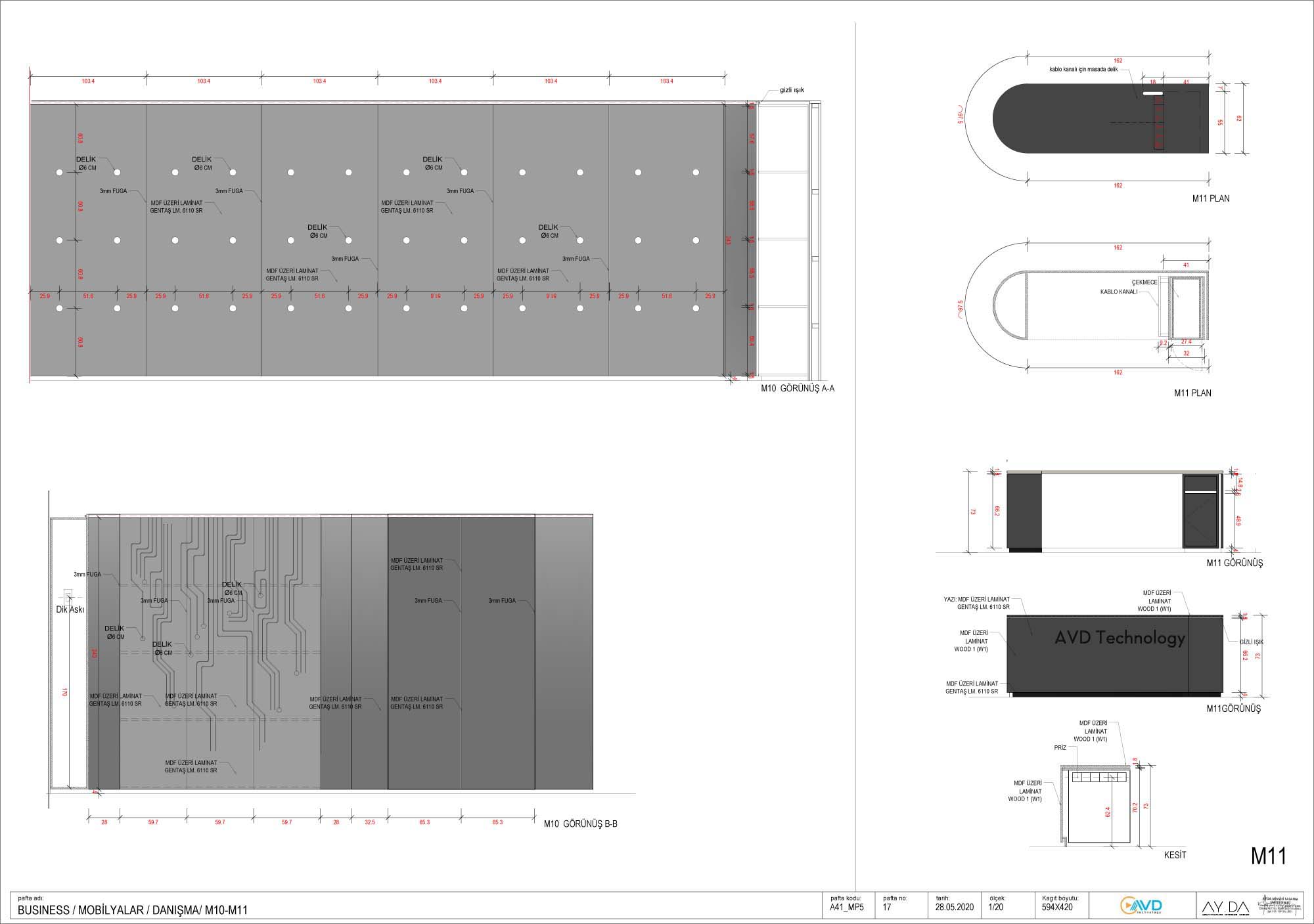Screen dimensions: 1314x924
Task: Click the sheet name BUSINESS / MOBİLYALAR text
Action: (x=132, y=911)
